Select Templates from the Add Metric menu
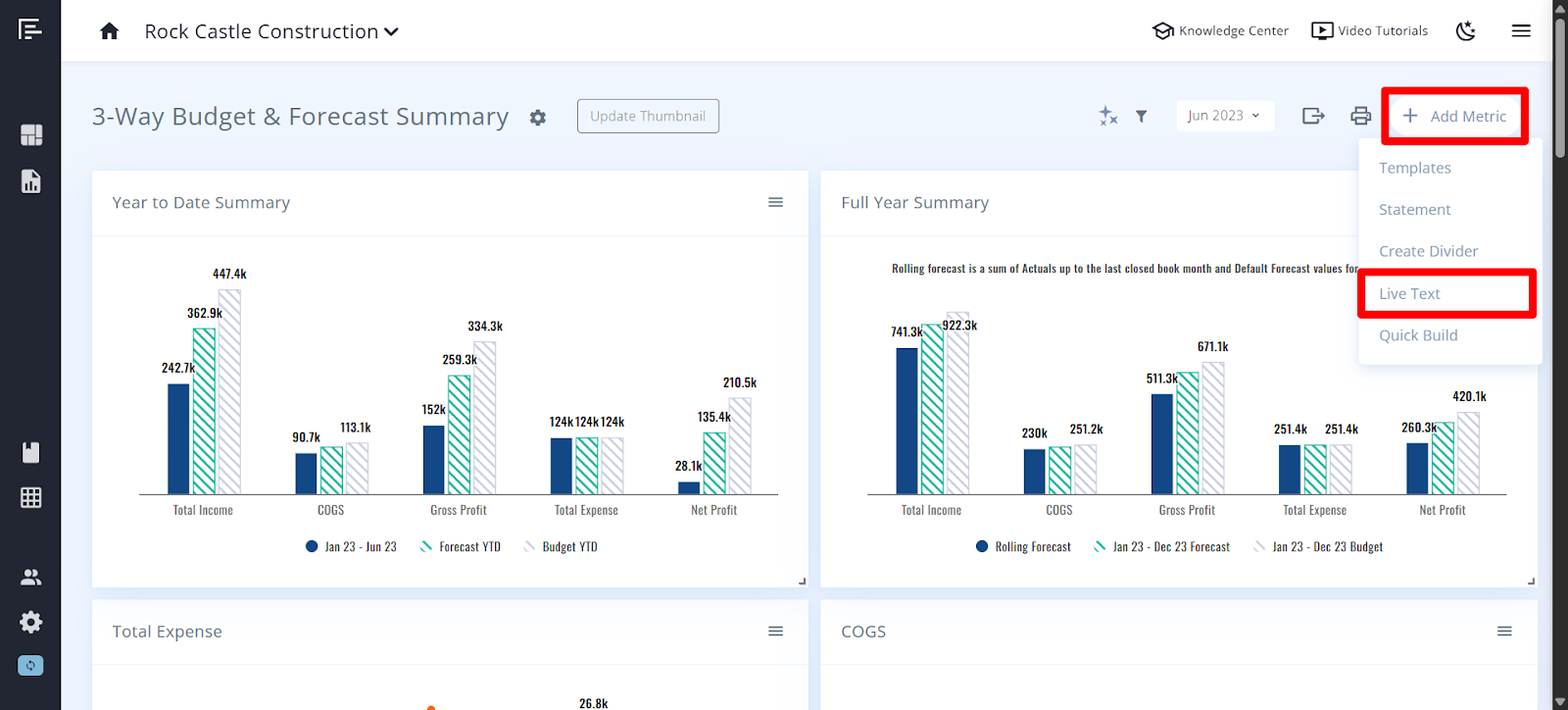 1415,168
